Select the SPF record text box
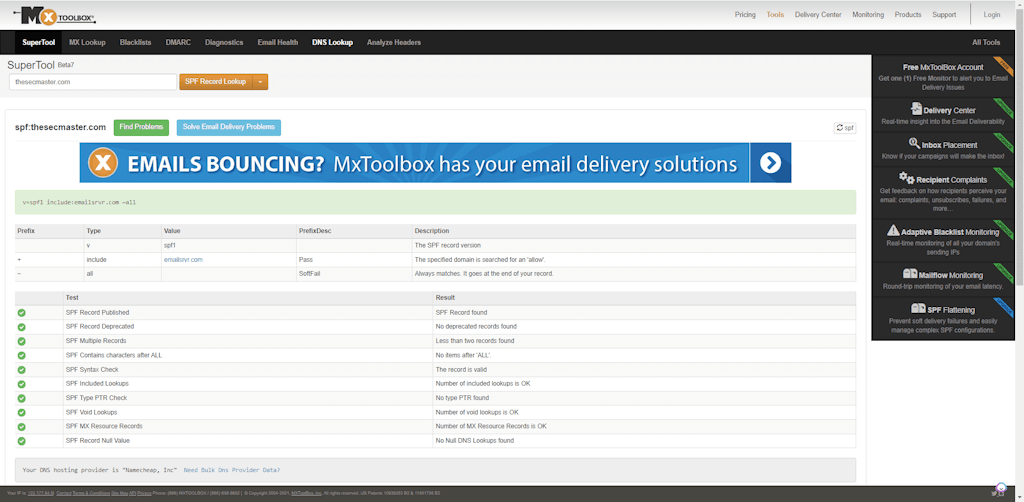Viewport: 1024px width, 502px height. pos(436,202)
